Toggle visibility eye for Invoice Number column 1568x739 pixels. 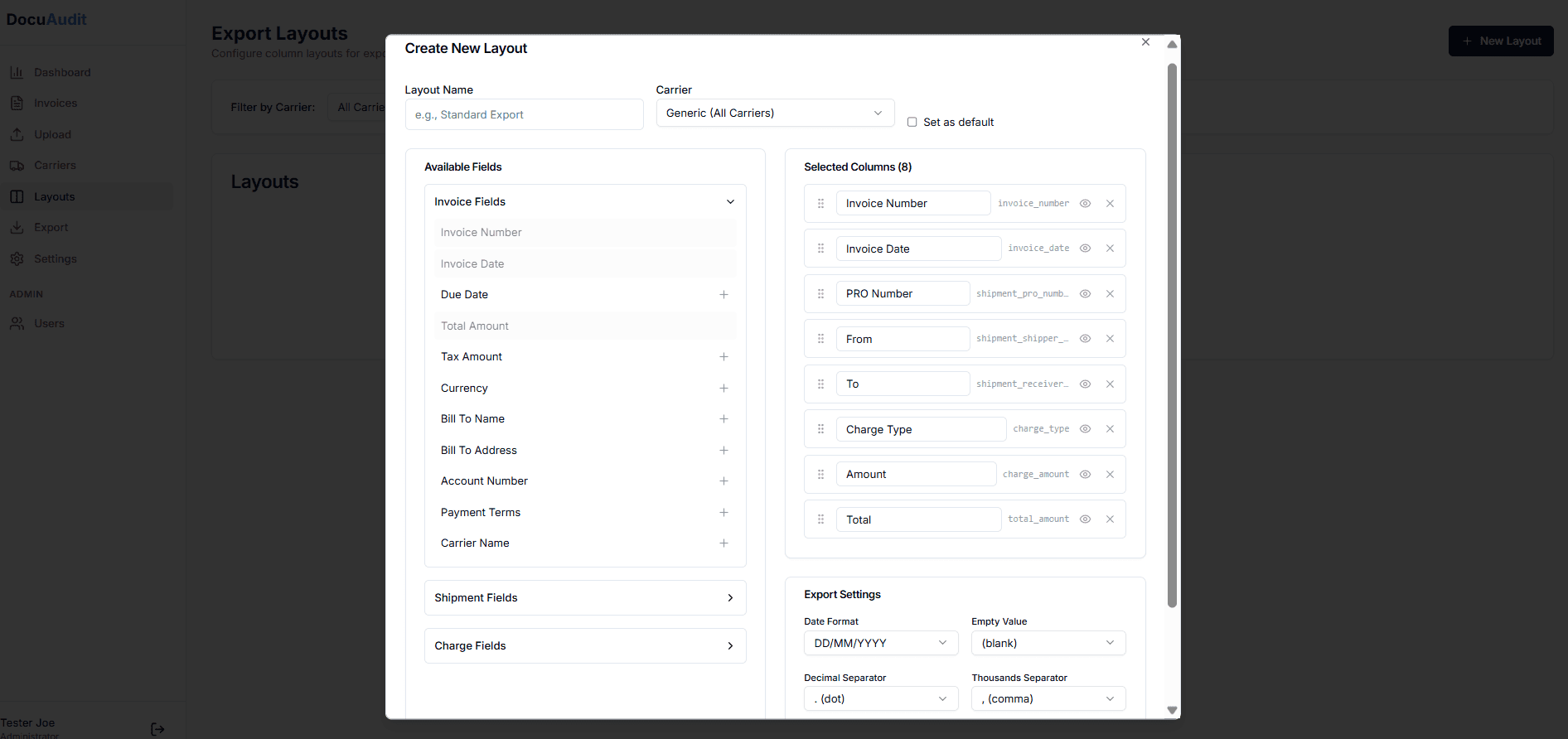pos(1085,204)
